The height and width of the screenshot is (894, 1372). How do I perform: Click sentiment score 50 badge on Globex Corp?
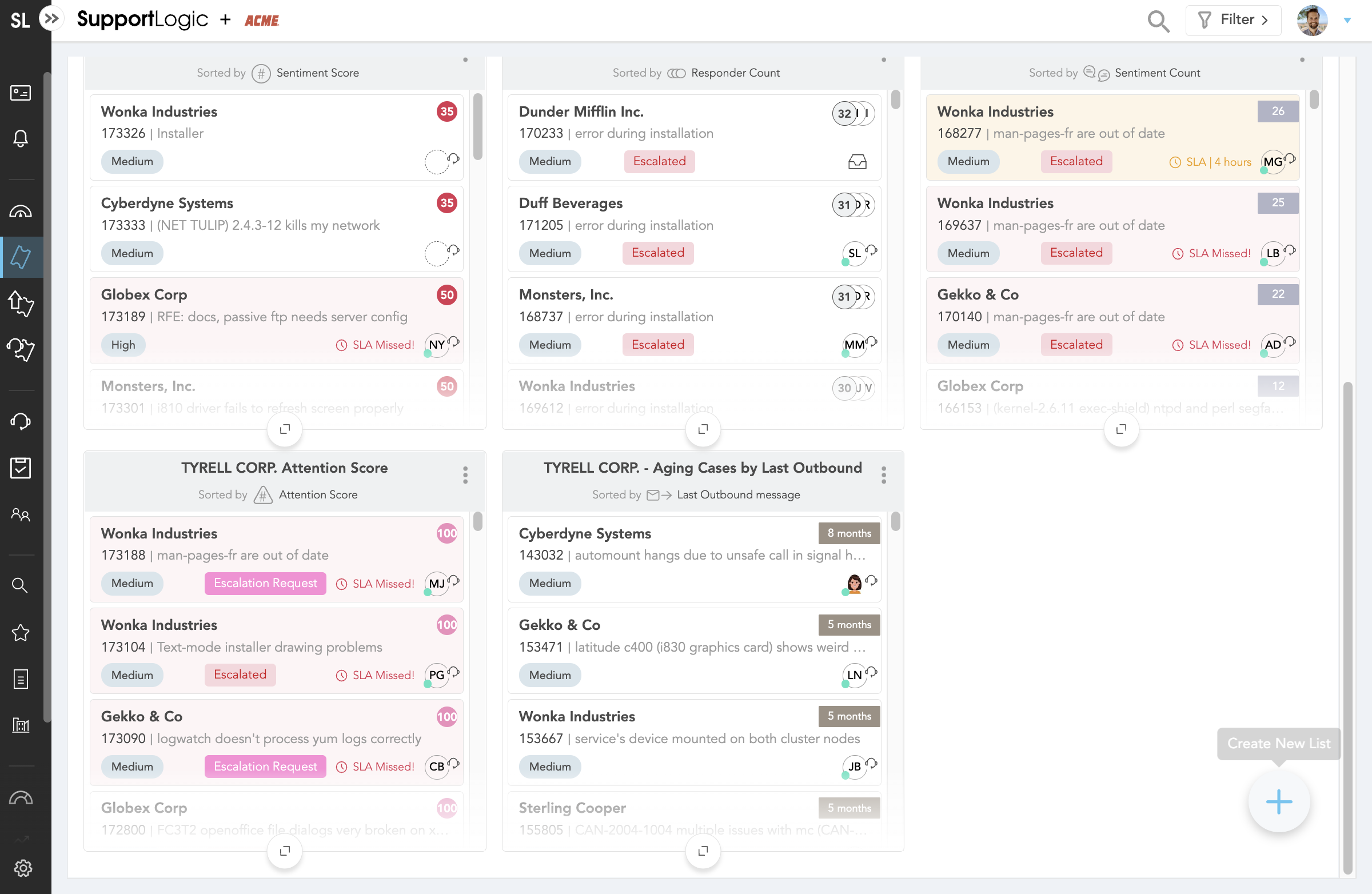coord(447,294)
